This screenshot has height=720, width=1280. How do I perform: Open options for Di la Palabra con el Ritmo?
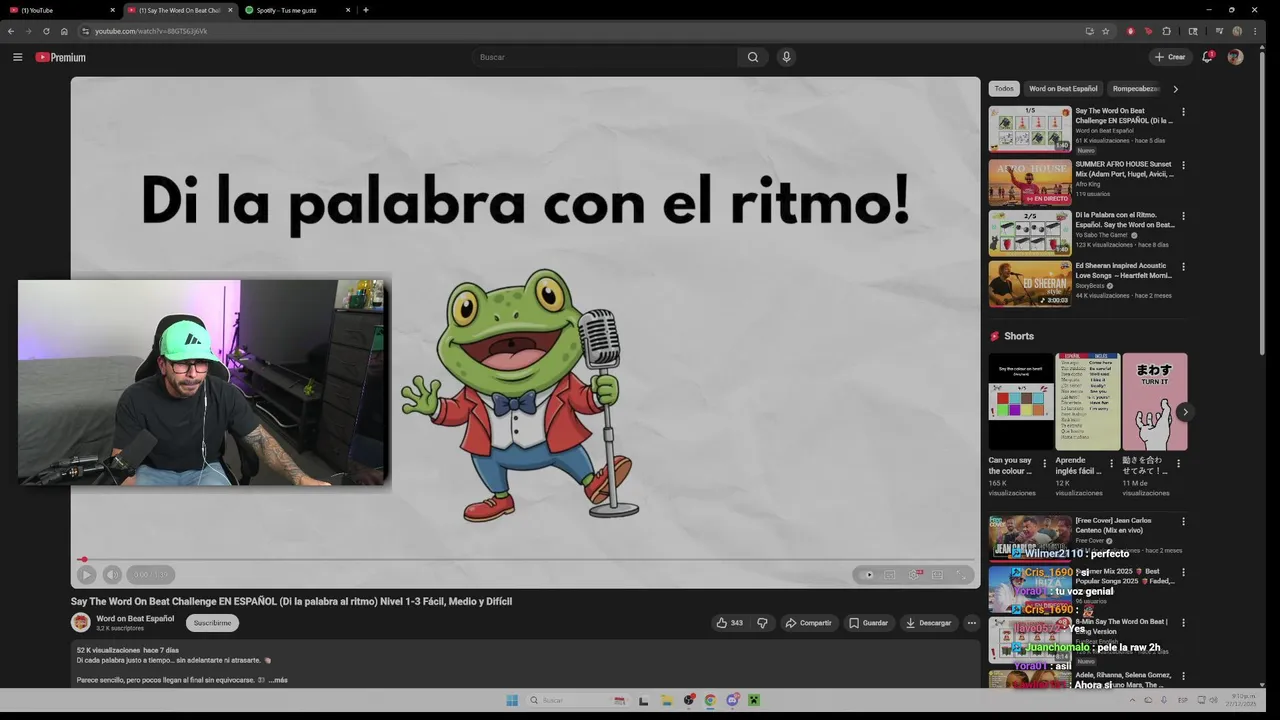coord(1183,216)
